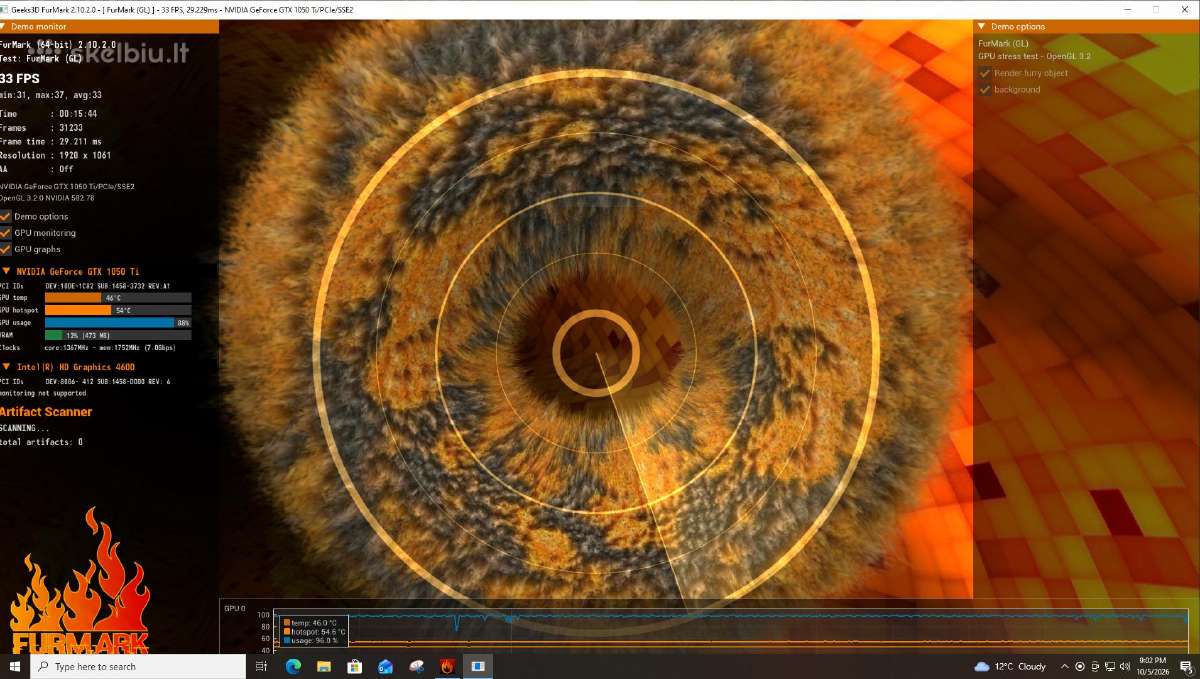Collapse the Demo monitor panel header
This screenshot has height=679, width=1200.
(109, 27)
